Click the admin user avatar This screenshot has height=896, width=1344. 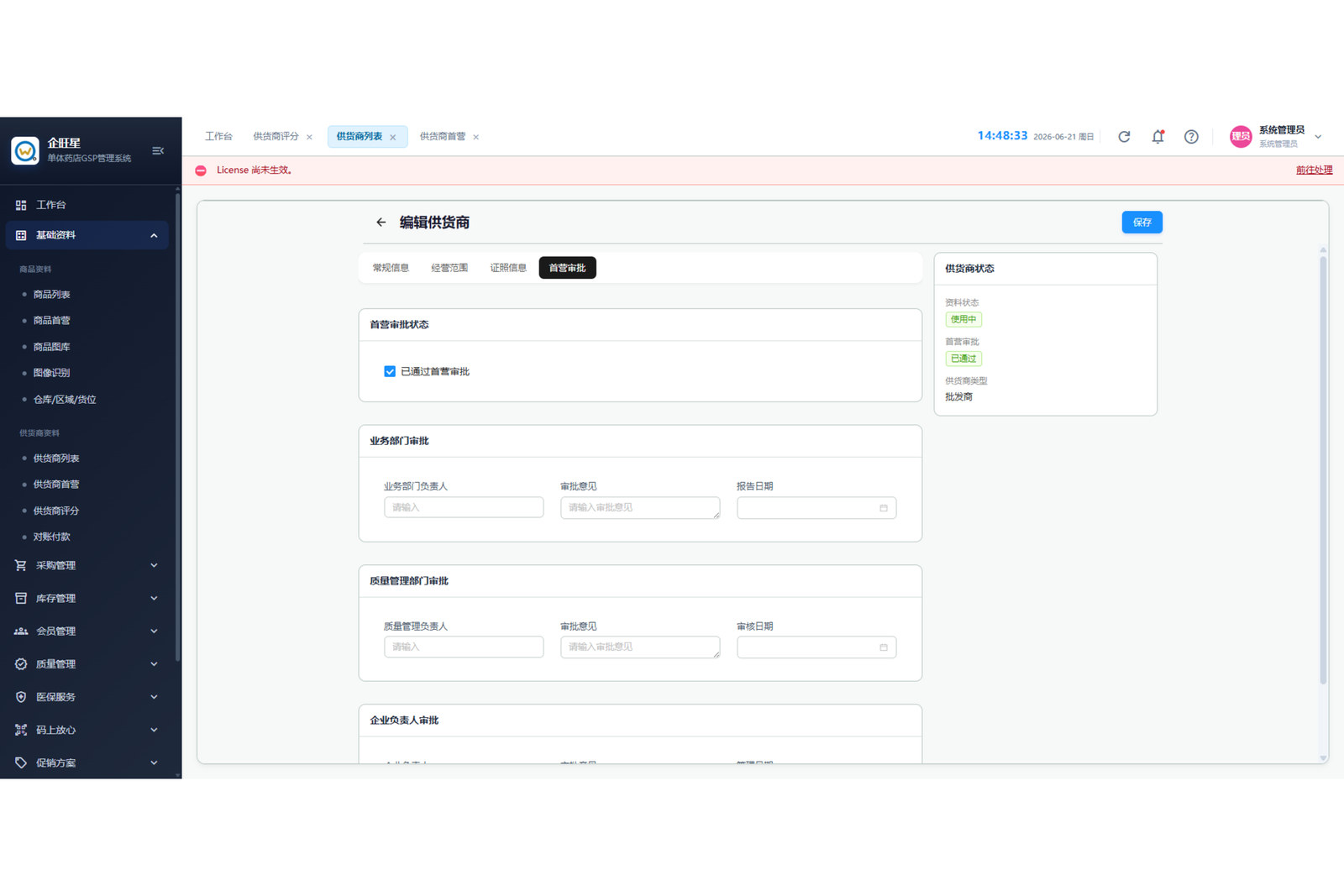click(x=1241, y=137)
